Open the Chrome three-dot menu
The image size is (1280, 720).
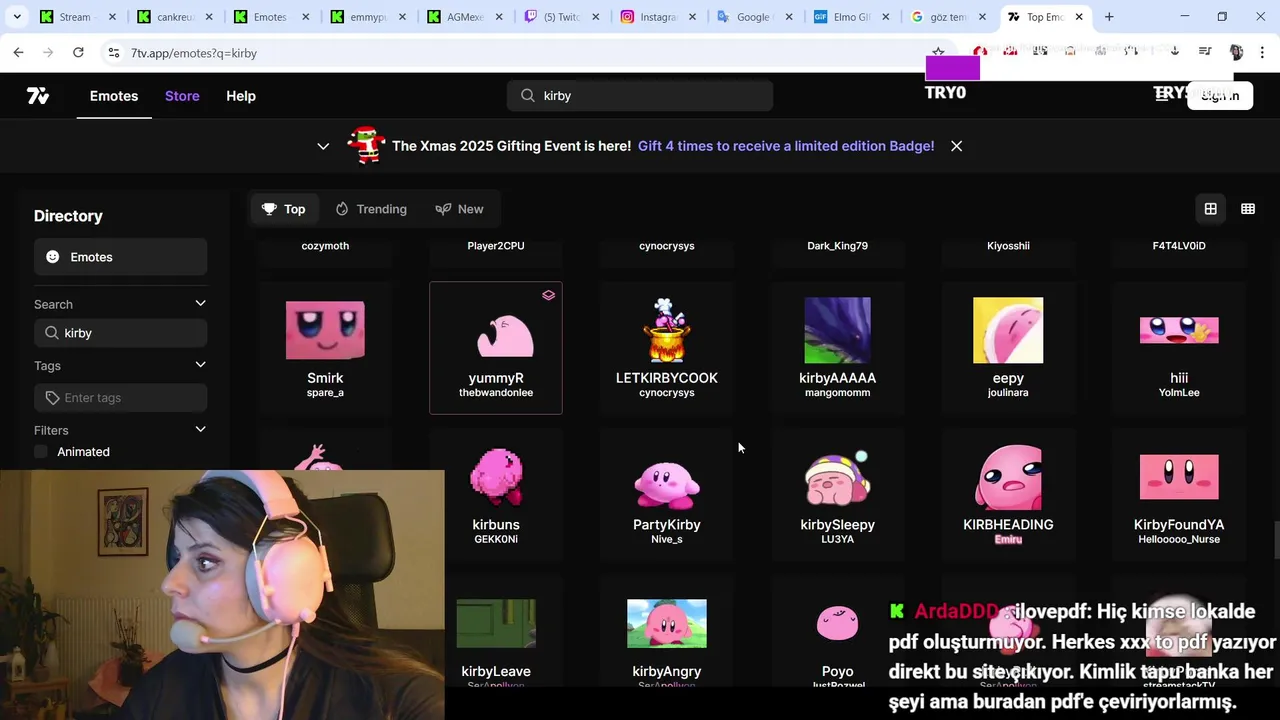(1263, 52)
